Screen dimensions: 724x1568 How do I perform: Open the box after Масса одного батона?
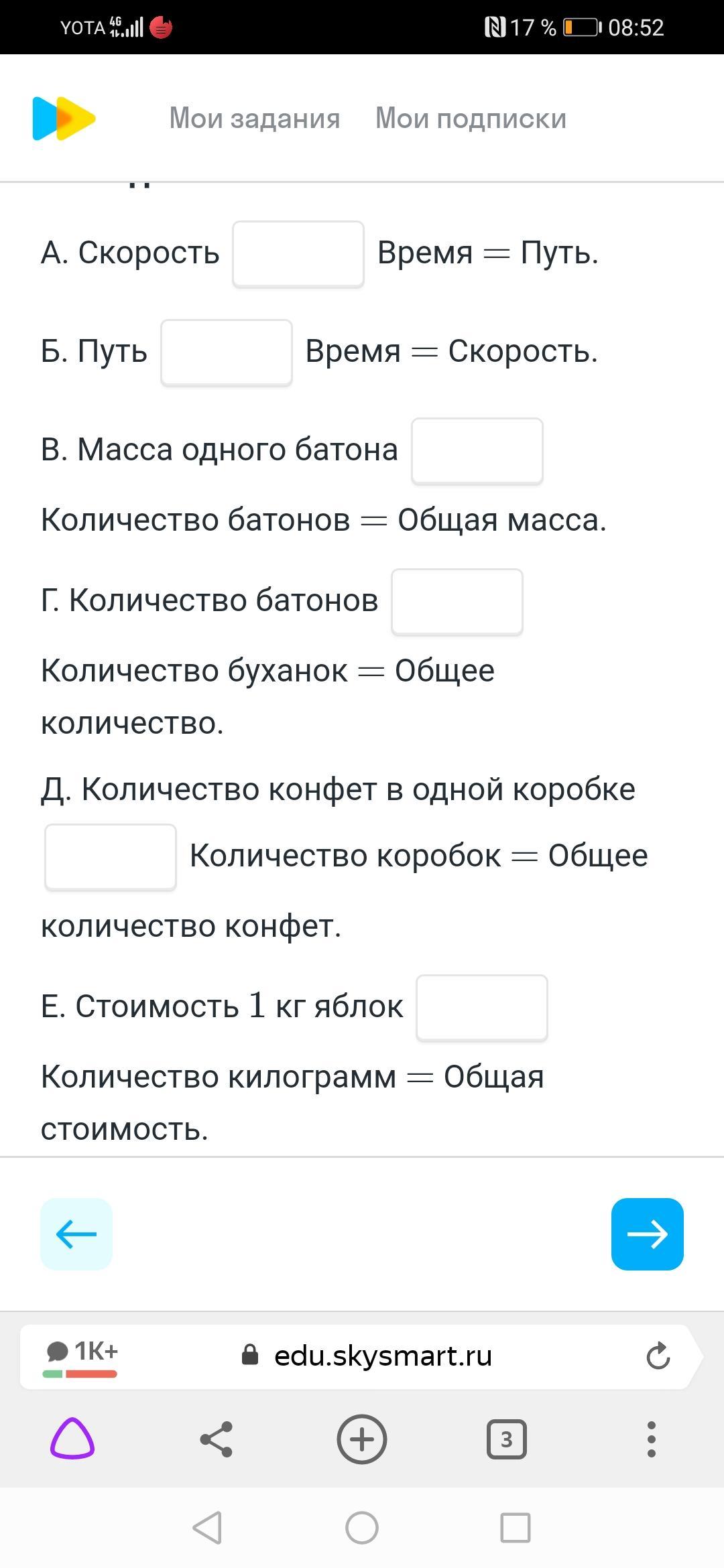coord(477,451)
